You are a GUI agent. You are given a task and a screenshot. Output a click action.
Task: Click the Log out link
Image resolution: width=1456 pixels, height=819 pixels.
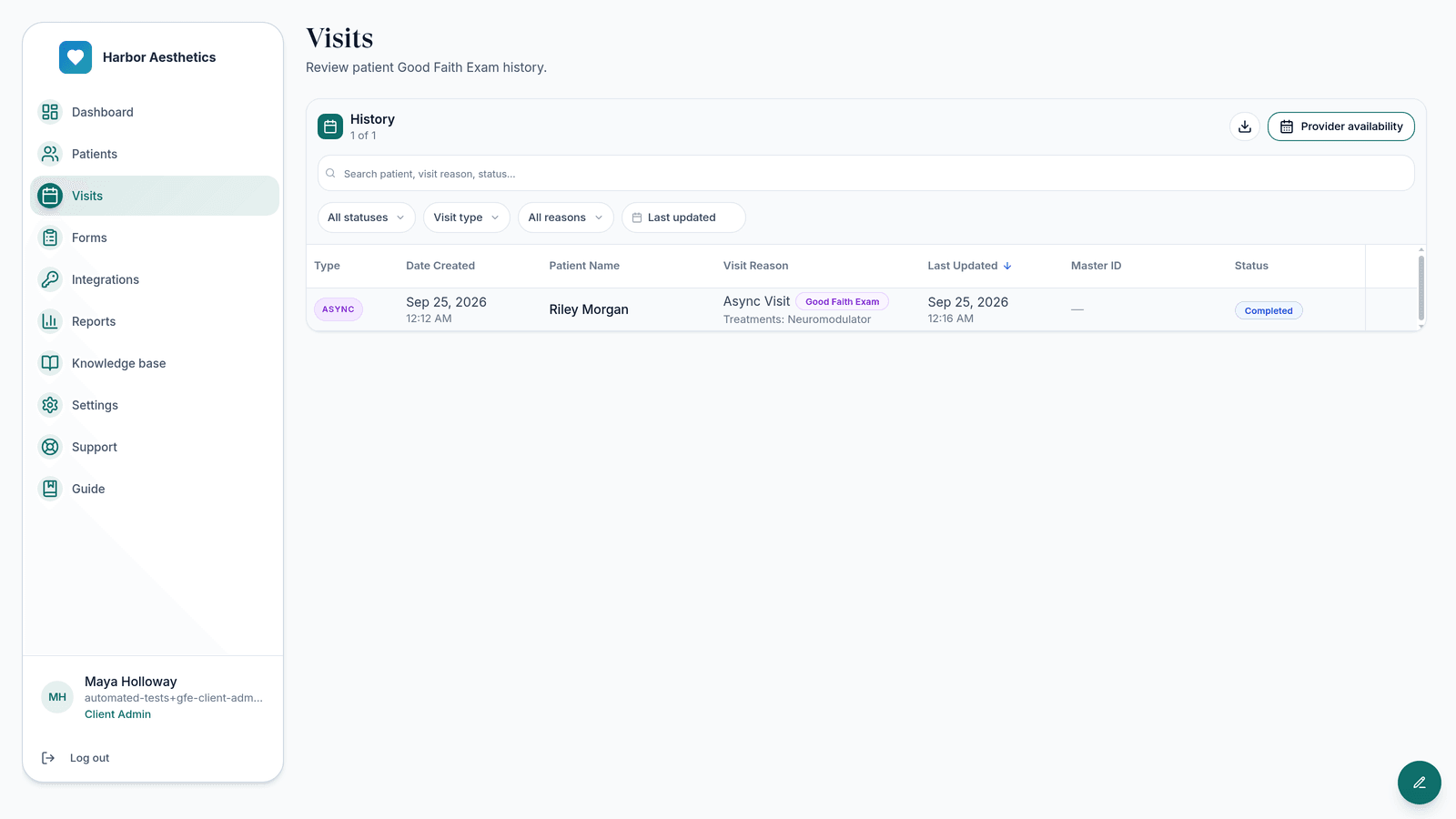[x=89, y=758]
